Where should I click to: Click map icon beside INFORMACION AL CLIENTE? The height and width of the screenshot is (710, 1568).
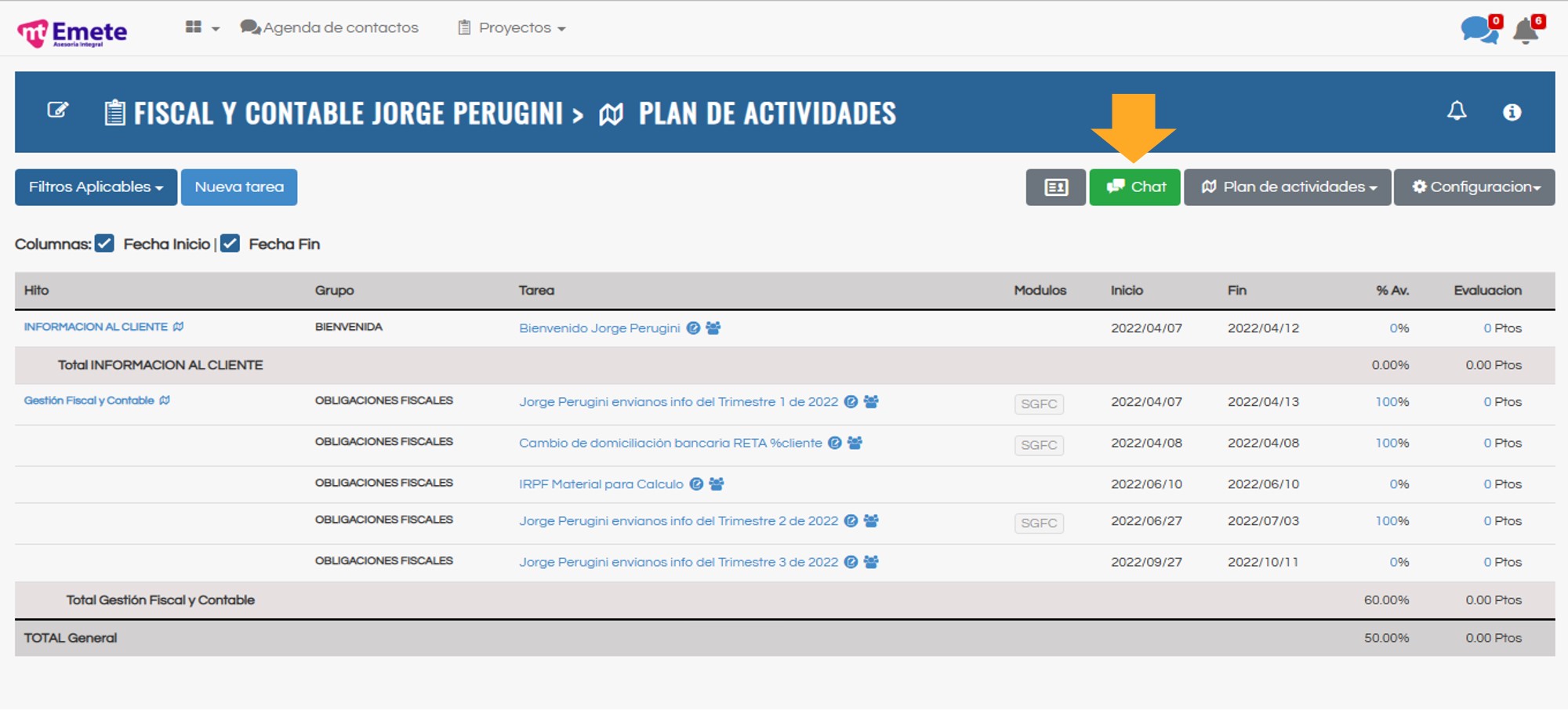[179, 327]
